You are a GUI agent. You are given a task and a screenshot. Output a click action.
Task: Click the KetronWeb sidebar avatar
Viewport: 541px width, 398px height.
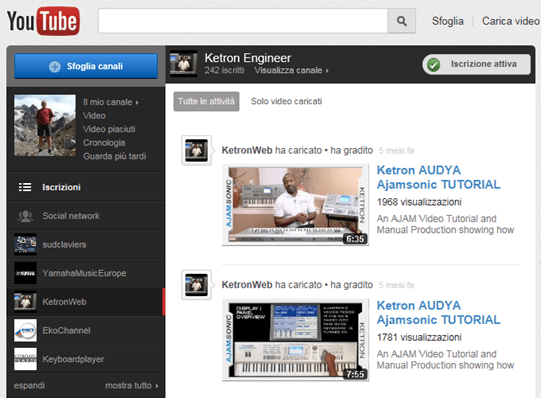25,301
